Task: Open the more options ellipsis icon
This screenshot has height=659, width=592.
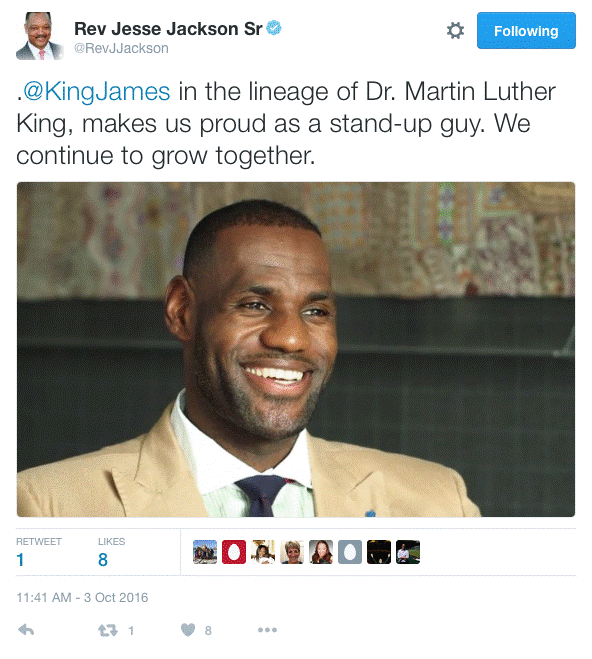Action: (x=267, y=630)
